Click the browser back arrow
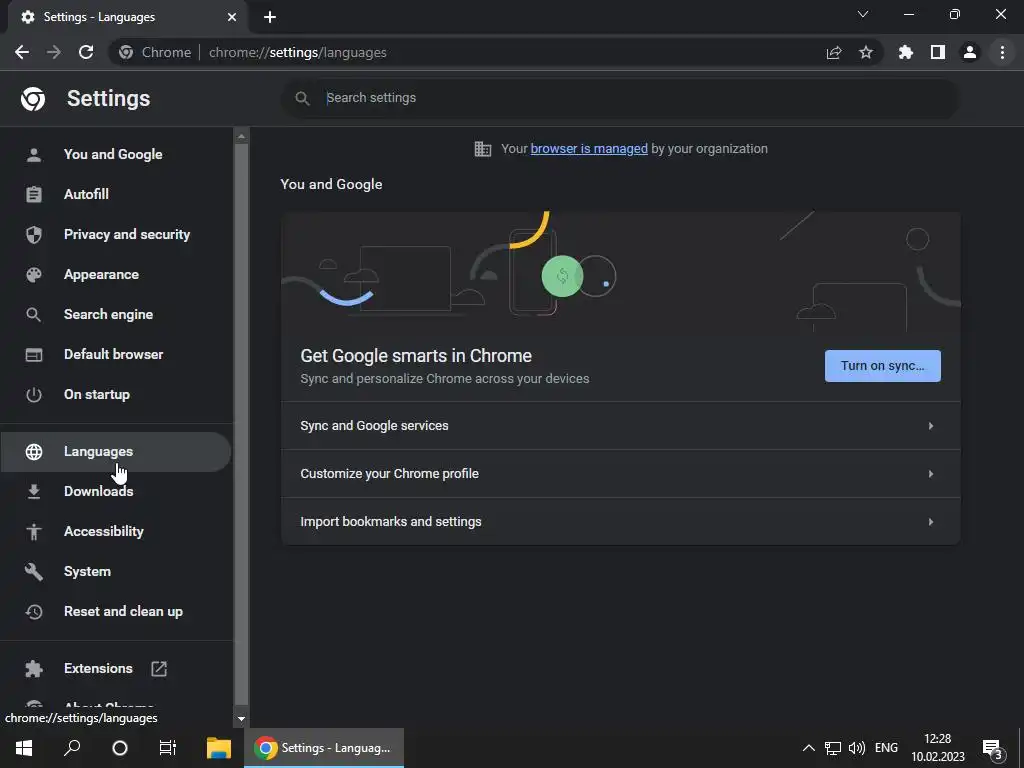Image resolution: width=1024 pixels, height=768 pixels. click(x=22, y=52)
